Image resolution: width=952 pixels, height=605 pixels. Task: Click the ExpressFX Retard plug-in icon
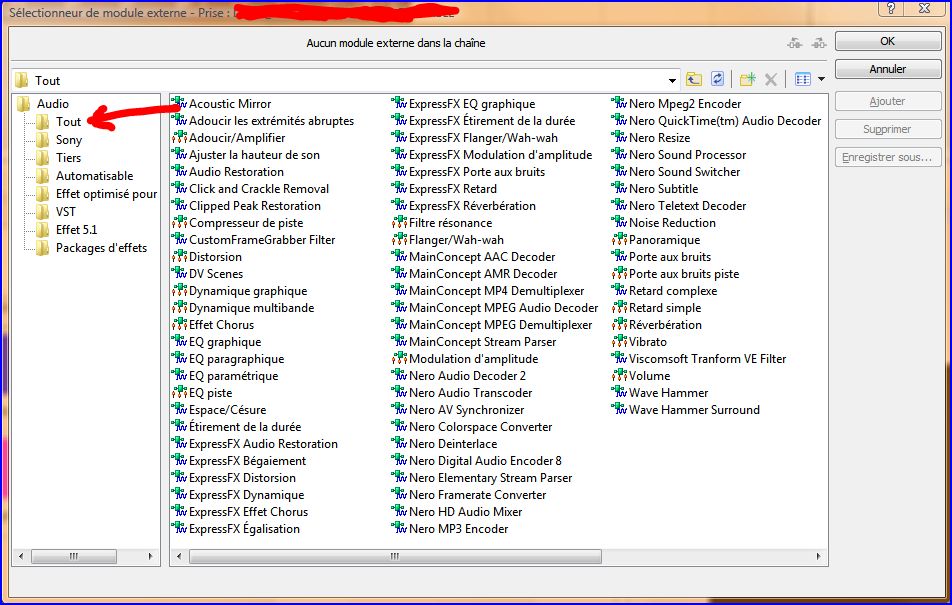pyautogui.click(x=400, y=188)
